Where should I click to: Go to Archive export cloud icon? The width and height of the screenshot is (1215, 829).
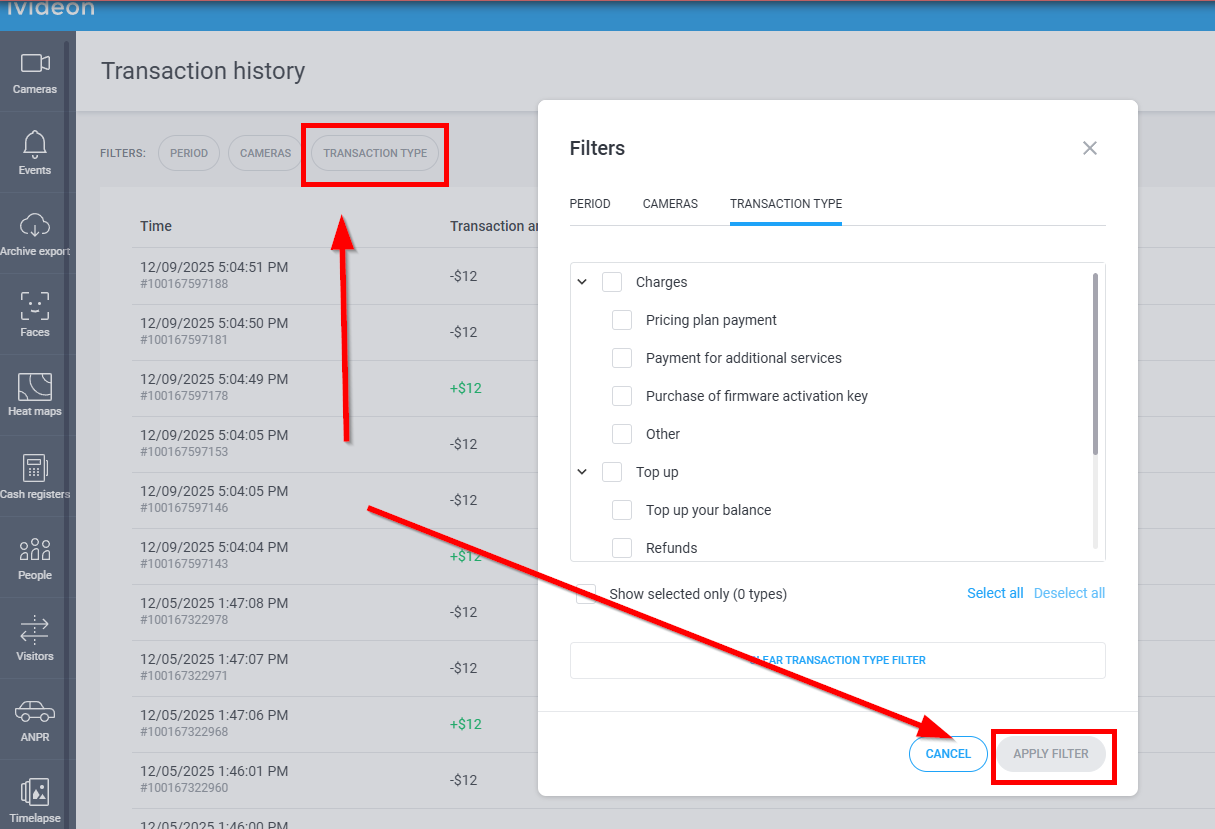pos(35,226)
